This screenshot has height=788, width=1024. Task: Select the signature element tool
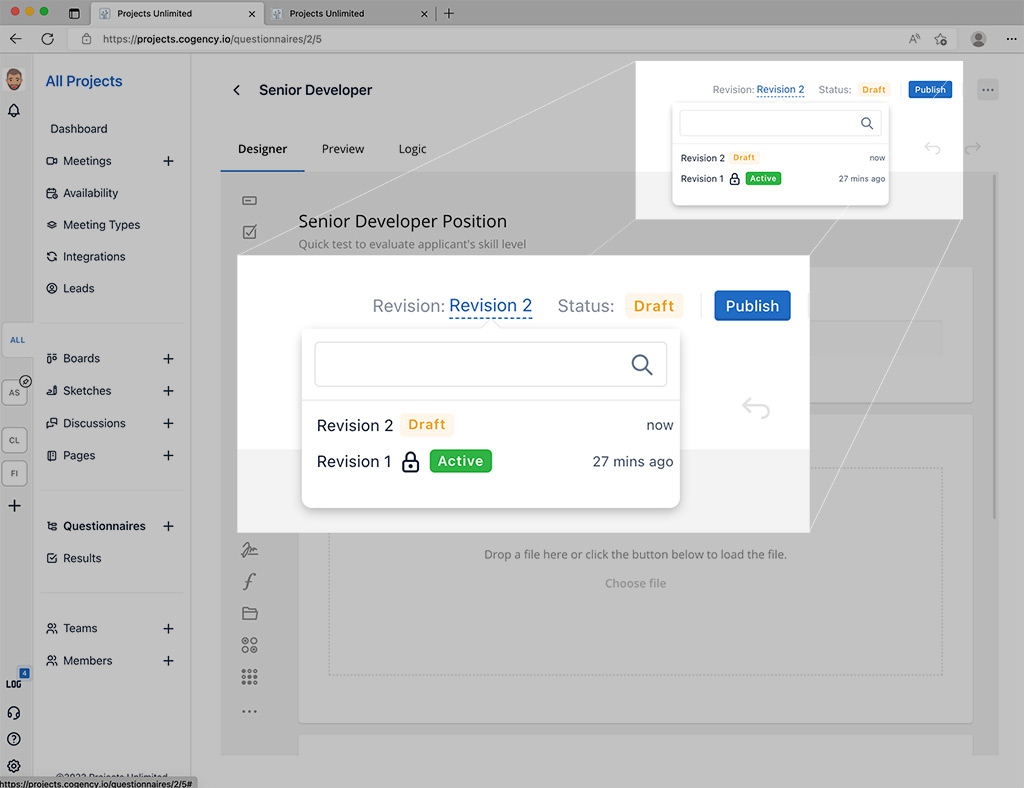249,549
